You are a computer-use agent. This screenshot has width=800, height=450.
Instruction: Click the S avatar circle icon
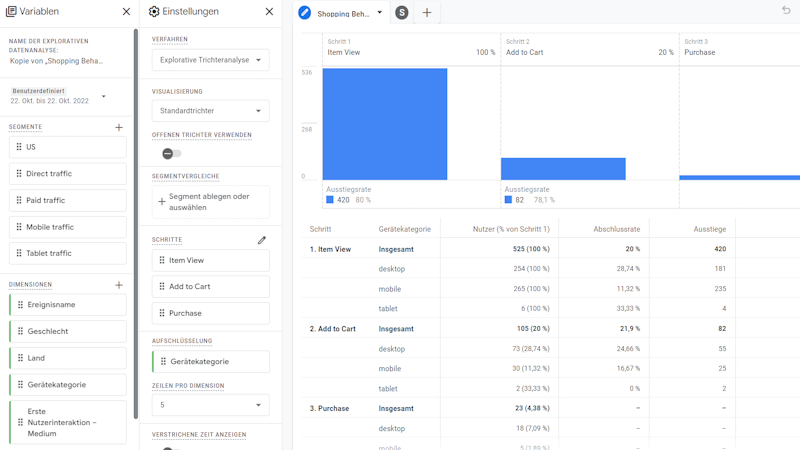(401, 13)
